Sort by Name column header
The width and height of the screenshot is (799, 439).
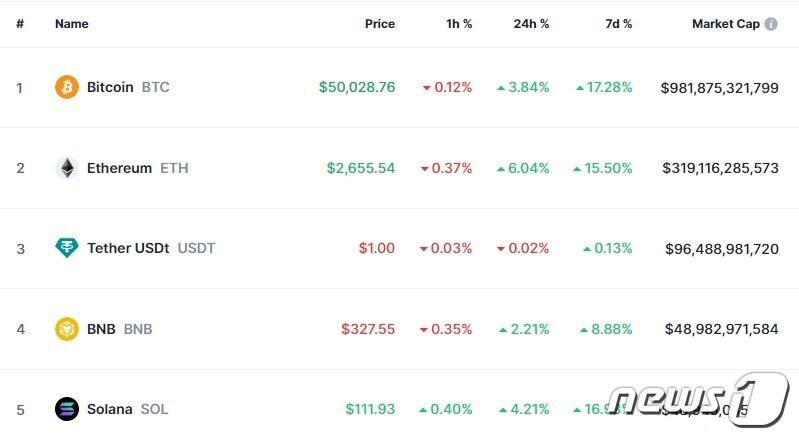(72, 24)
